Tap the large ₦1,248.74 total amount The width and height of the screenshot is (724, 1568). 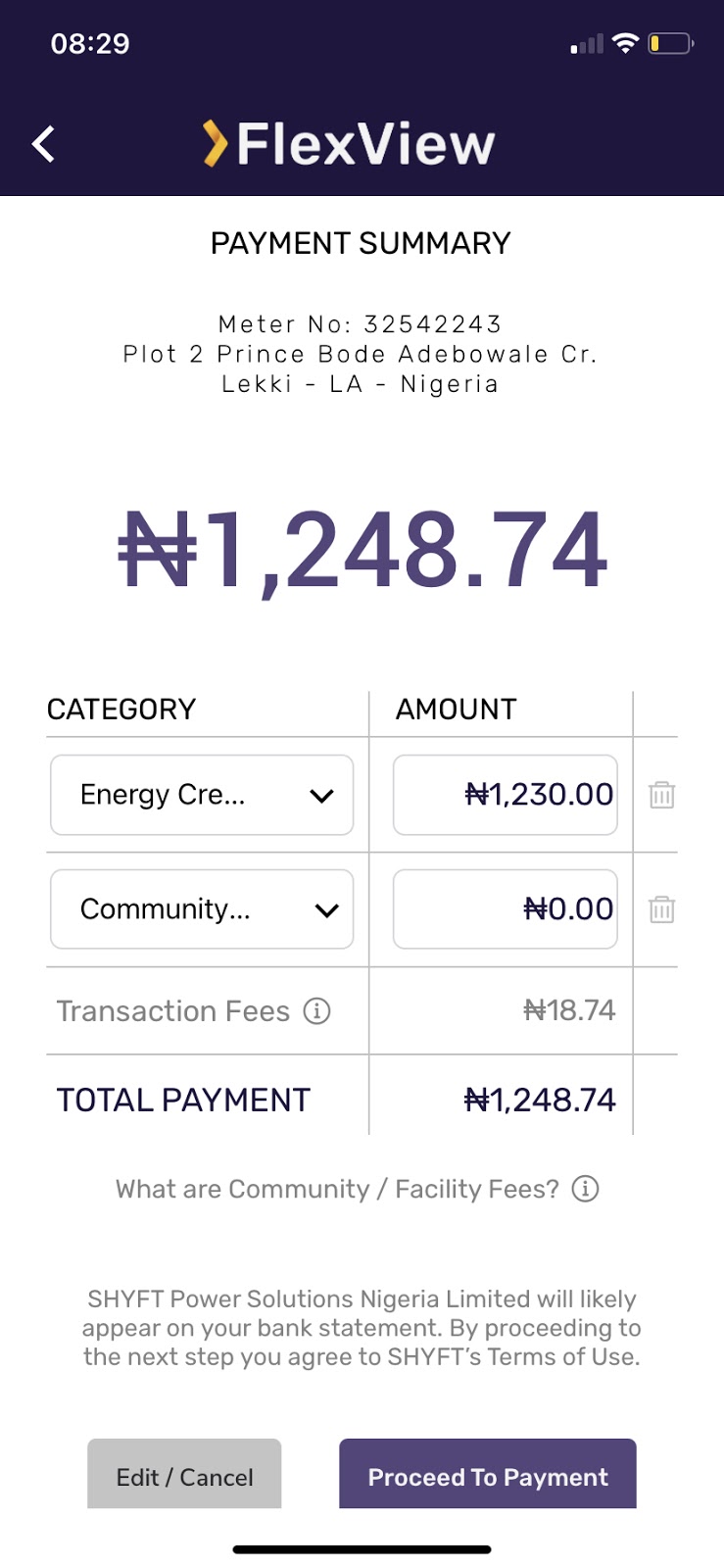click(x=362, y=551)
